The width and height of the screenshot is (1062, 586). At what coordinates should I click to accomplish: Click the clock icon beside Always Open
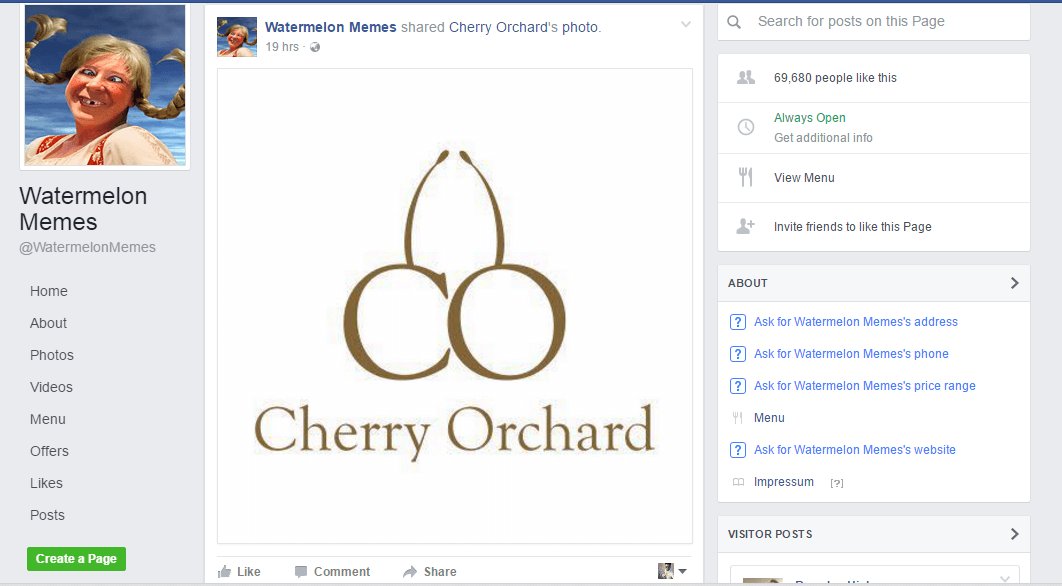coord(745,127)
